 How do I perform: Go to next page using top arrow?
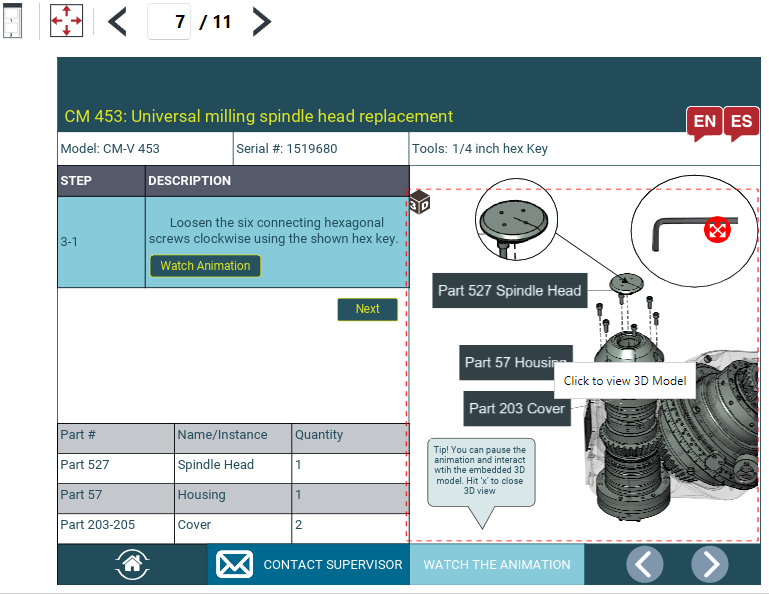261,21
